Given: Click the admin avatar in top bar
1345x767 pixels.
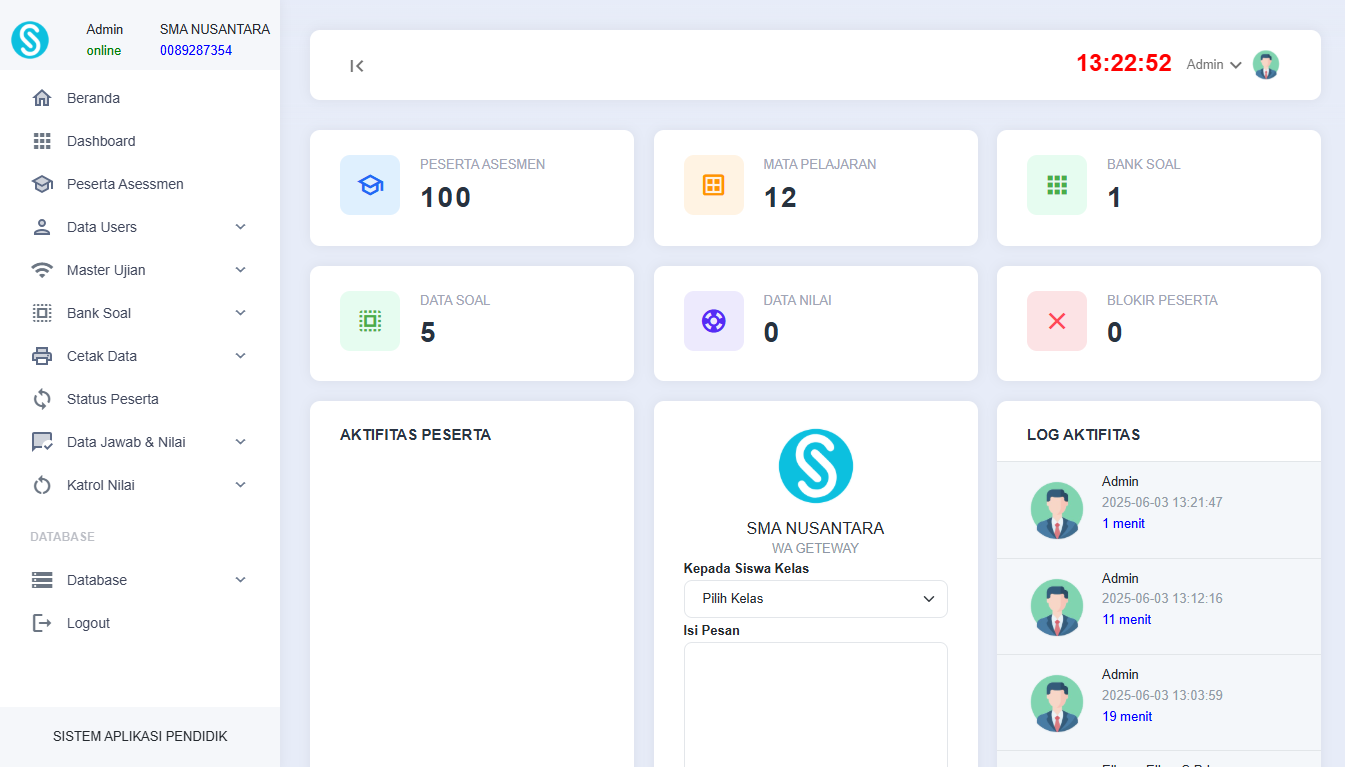Looking at the screenshot, I should click(x=1265, y=65).
